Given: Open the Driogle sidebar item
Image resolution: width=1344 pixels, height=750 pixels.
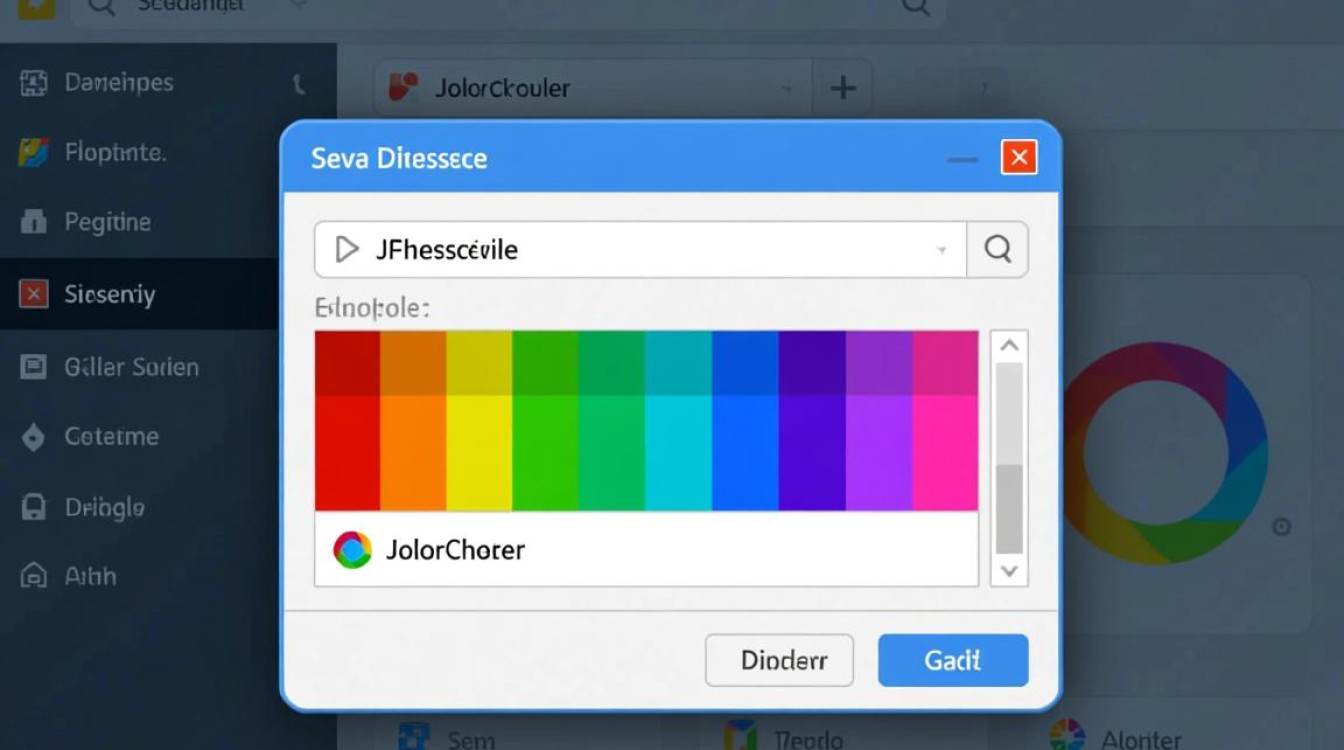Looking at the screenshot, I should 104,508.
